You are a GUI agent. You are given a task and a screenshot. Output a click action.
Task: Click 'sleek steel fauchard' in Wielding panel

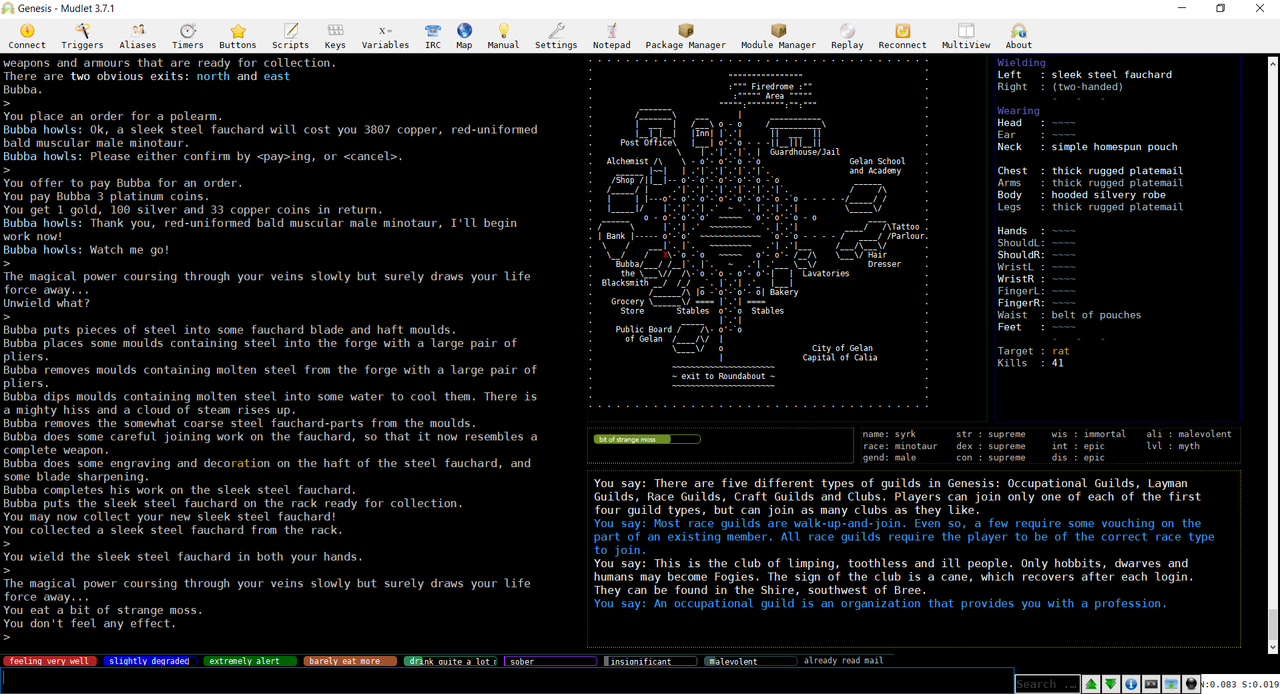click(1111, 75)
